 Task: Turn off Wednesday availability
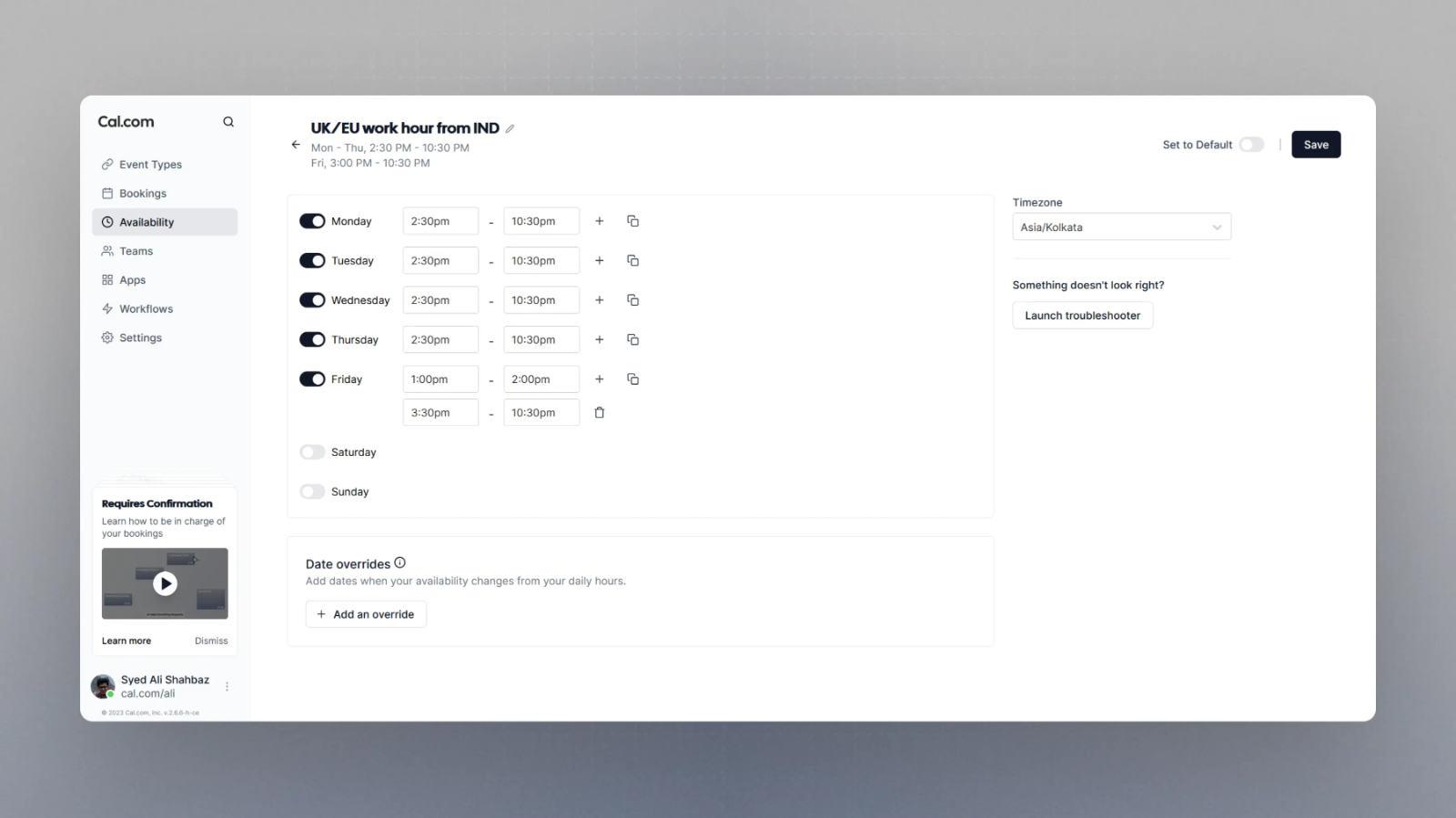click(312, 300)
